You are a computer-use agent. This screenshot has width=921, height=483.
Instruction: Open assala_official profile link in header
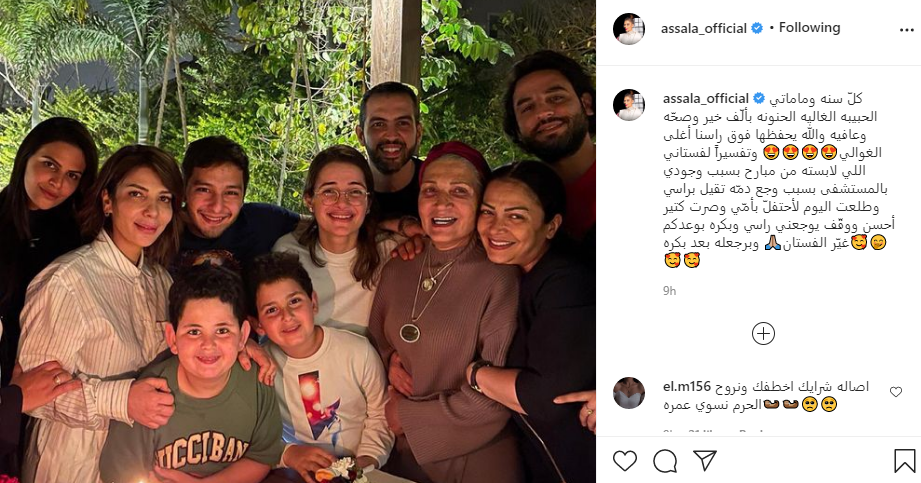[704, 28]
